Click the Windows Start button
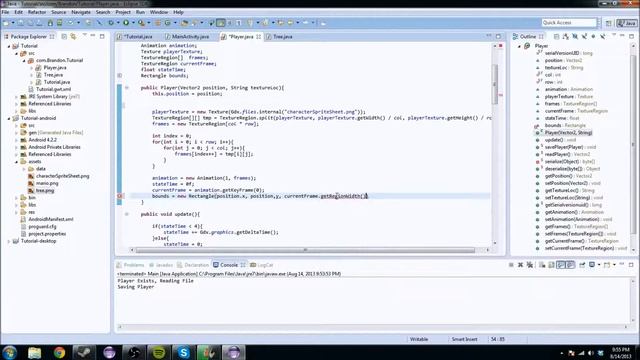Image resolution: width=640 pixels, height=360 pixels. click(9, 352)
